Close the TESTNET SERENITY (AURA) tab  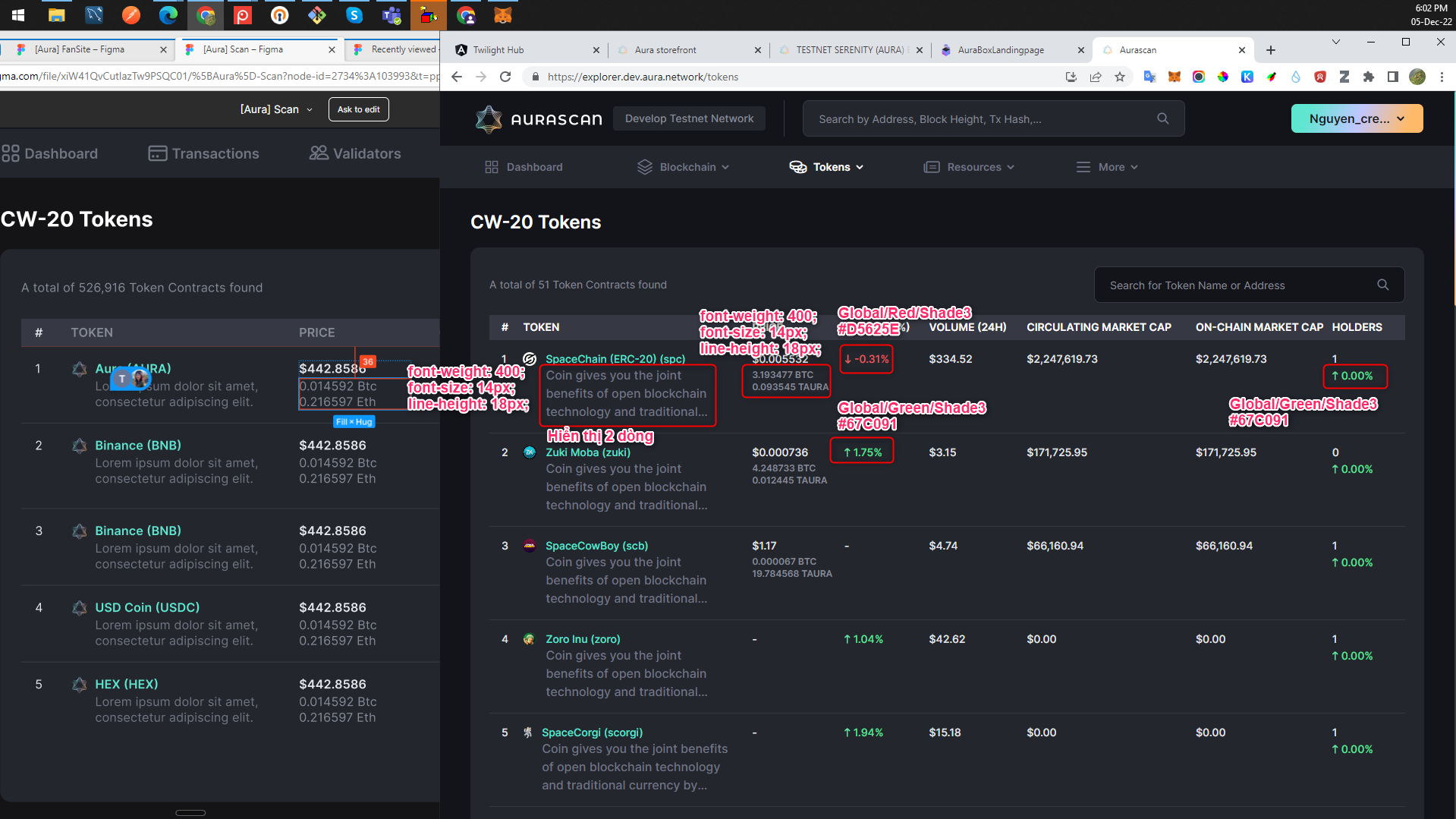point(920,50)
